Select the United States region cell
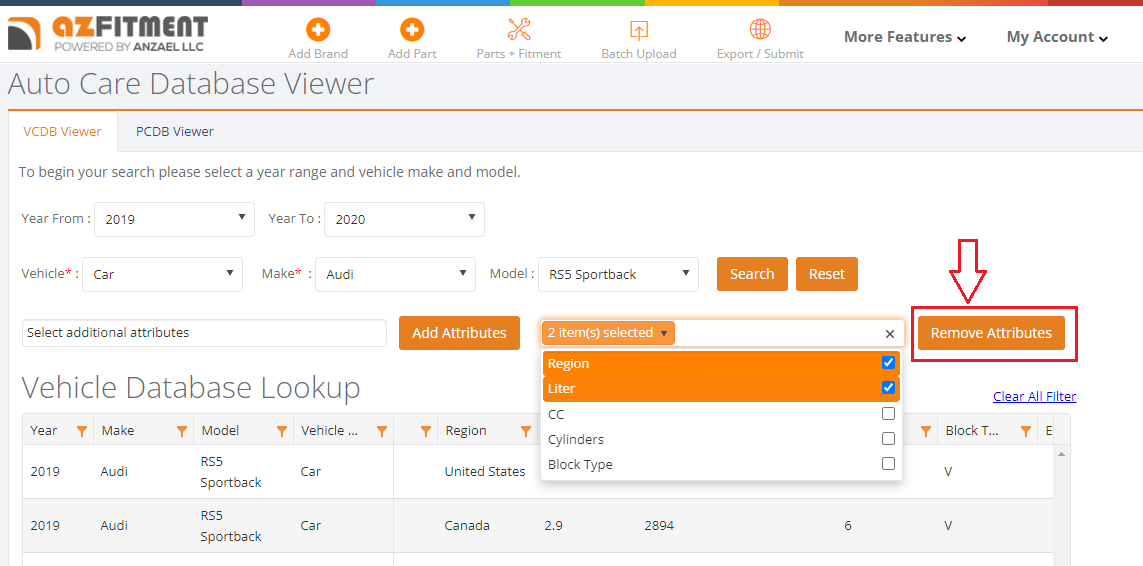This screenshot has height=566, width=1143. click(x=485, y=472)
